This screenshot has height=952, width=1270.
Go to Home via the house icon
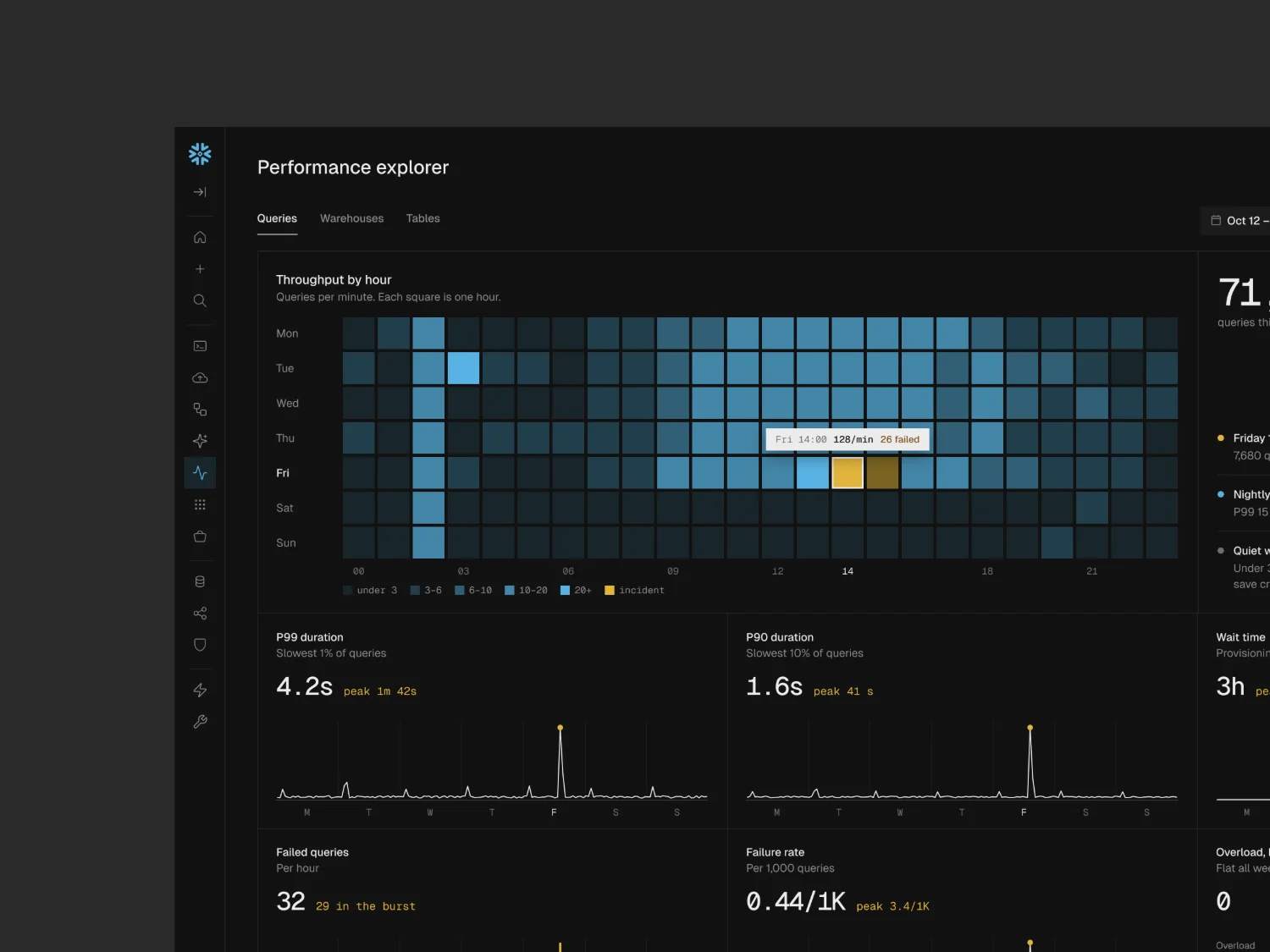point(200,237)
